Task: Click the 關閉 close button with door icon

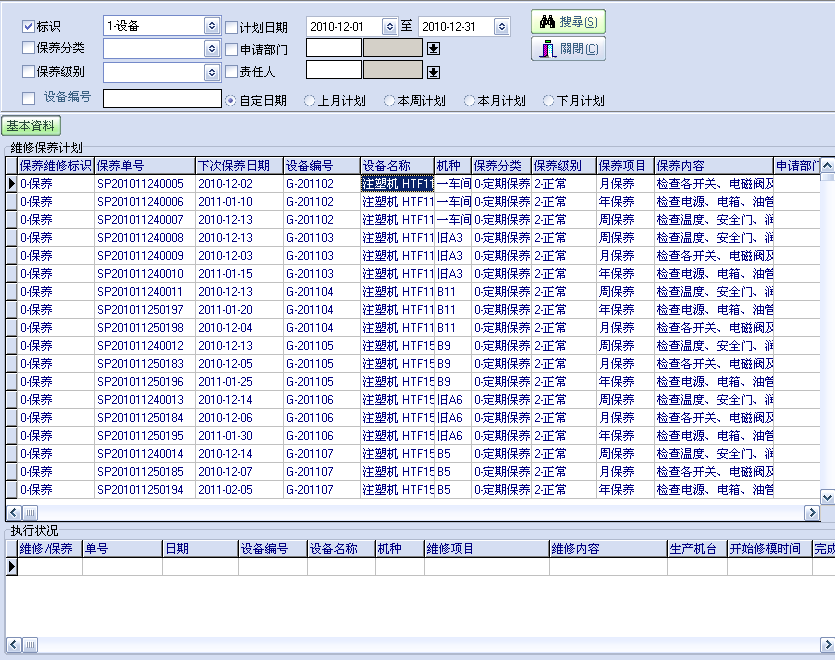Action: (568, 49)
